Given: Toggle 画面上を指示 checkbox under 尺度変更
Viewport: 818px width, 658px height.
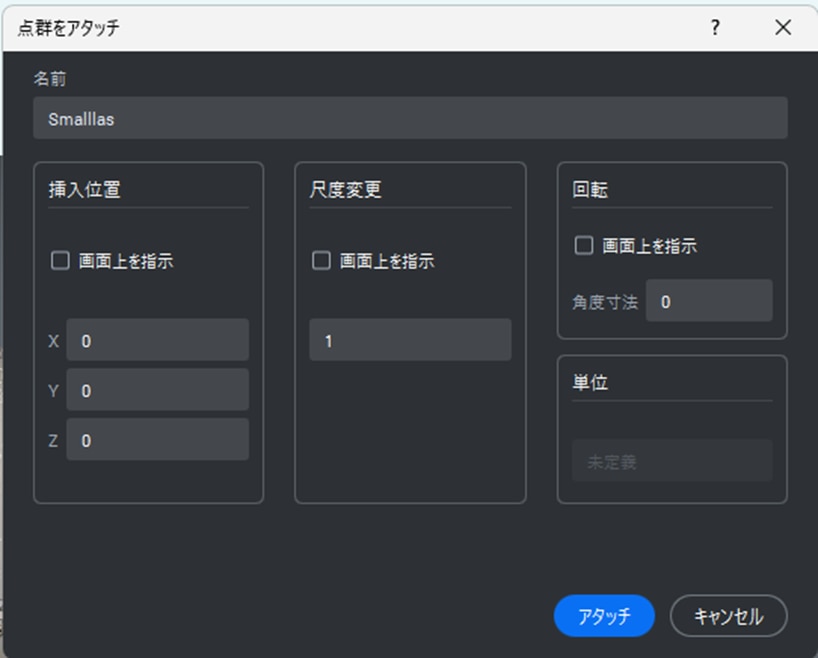Looking at the screenshot, I should tap(322, 261).
